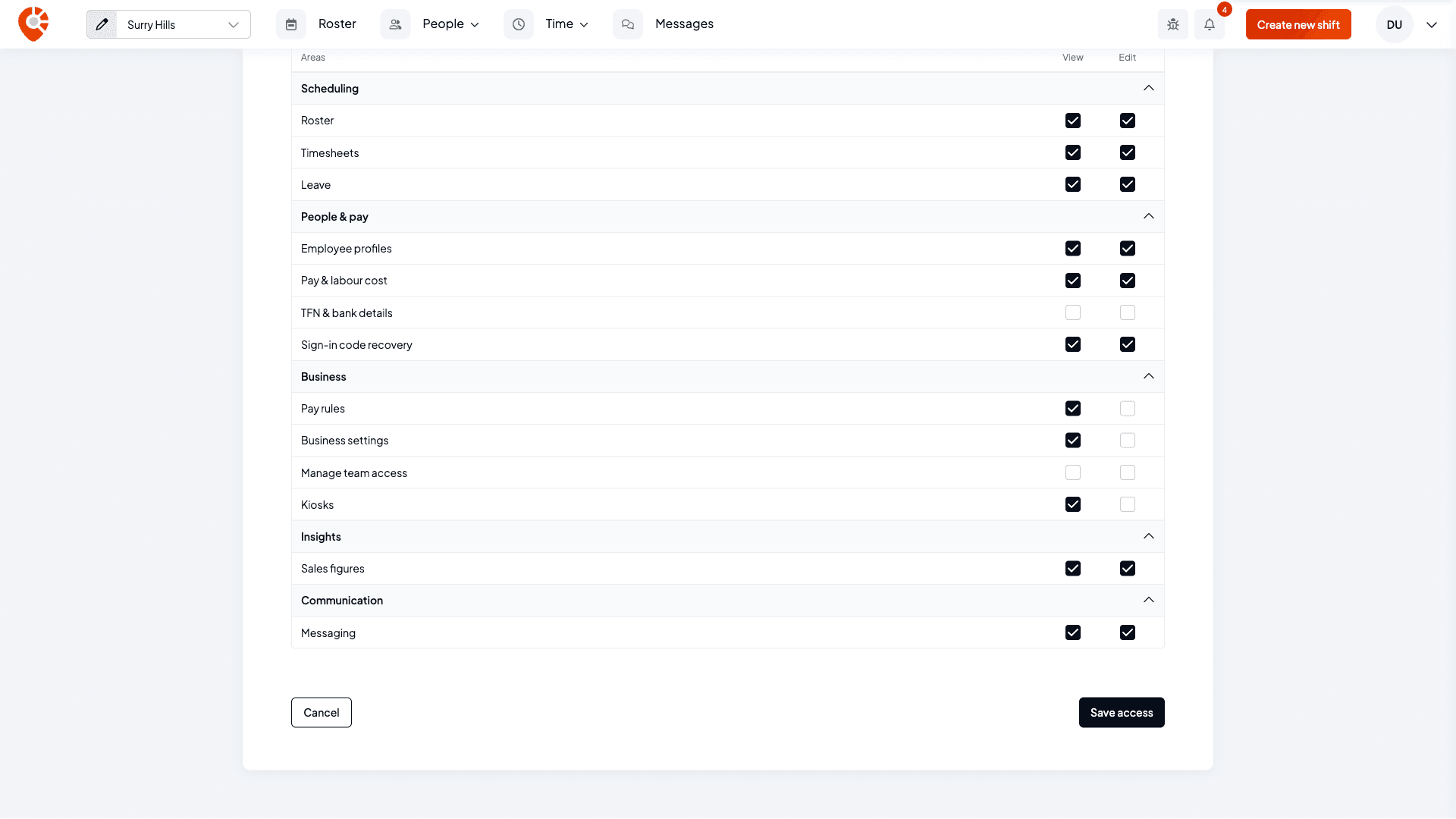Expand the account menu chevron

click(1432, 24)
